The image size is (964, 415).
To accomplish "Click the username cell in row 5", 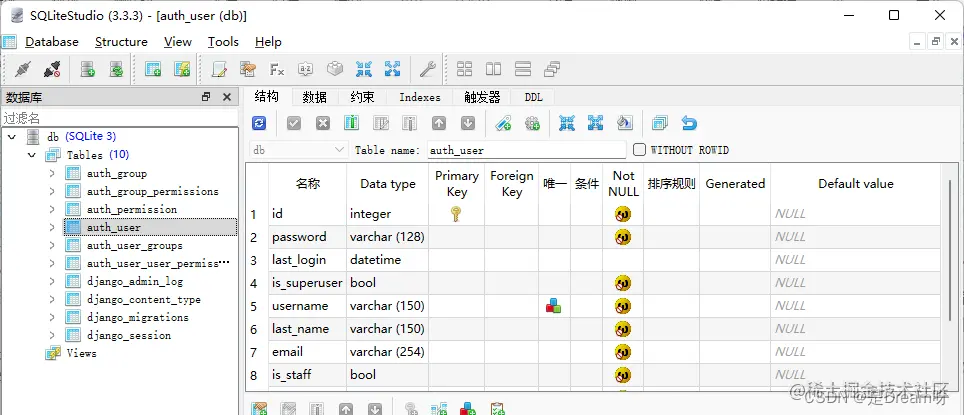I will (x=307, y=306).
